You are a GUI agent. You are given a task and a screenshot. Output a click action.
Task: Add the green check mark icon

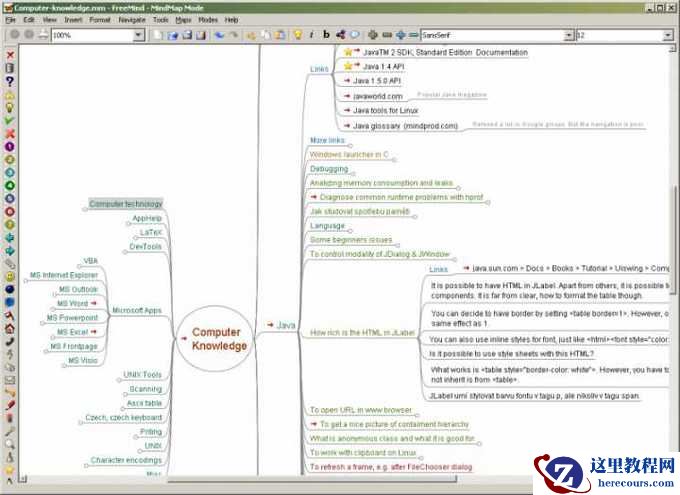click(9, 119)
